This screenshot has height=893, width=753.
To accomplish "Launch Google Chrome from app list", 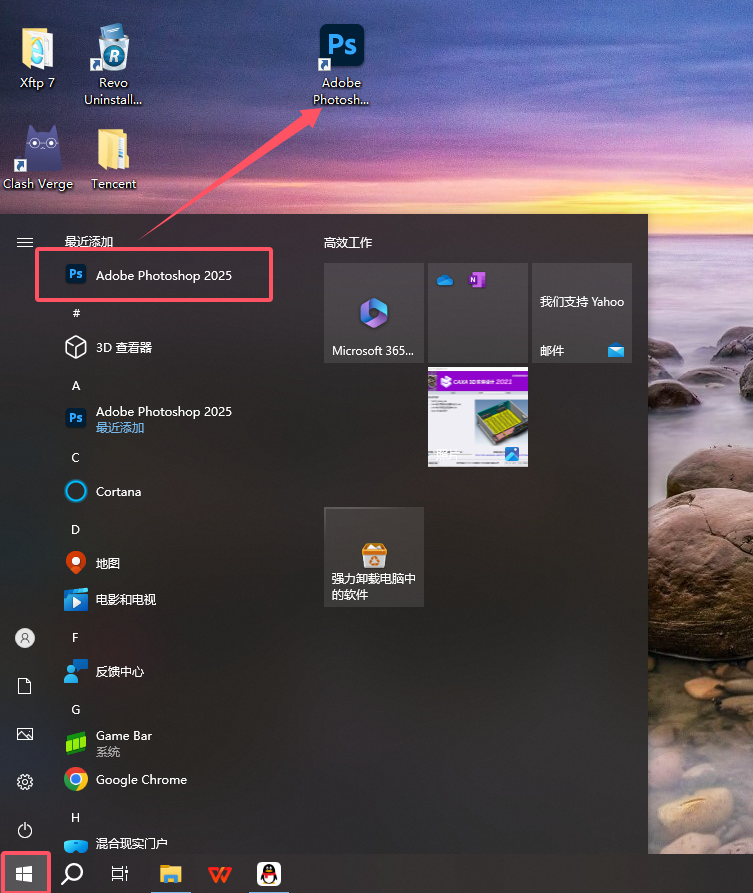I will click(126, 780).
